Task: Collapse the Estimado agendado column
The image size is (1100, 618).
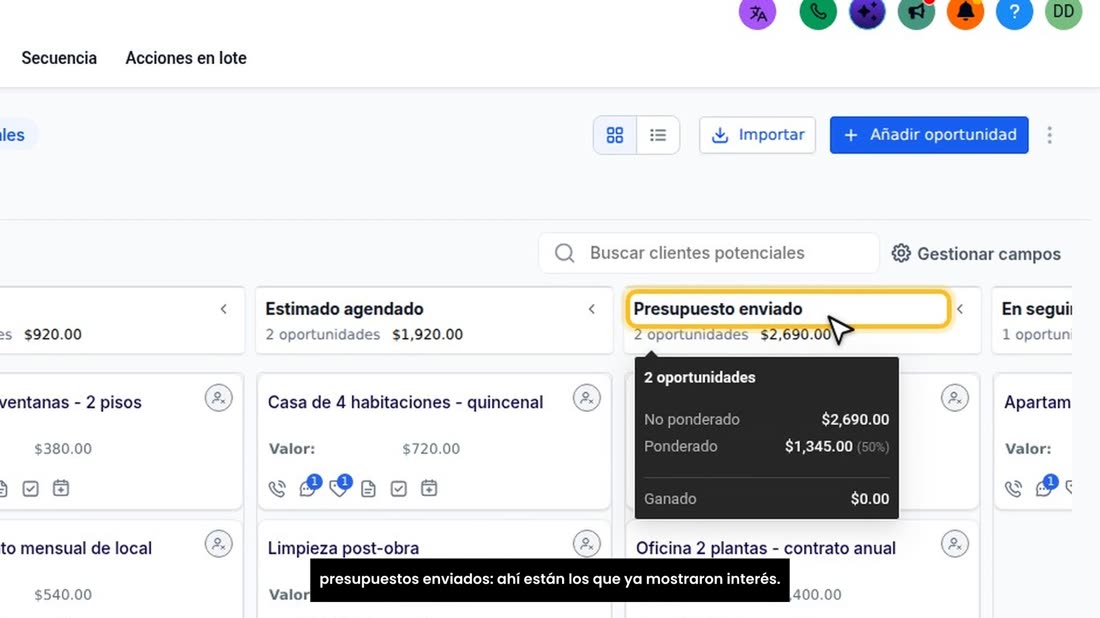Action: (x=592, y=309)
